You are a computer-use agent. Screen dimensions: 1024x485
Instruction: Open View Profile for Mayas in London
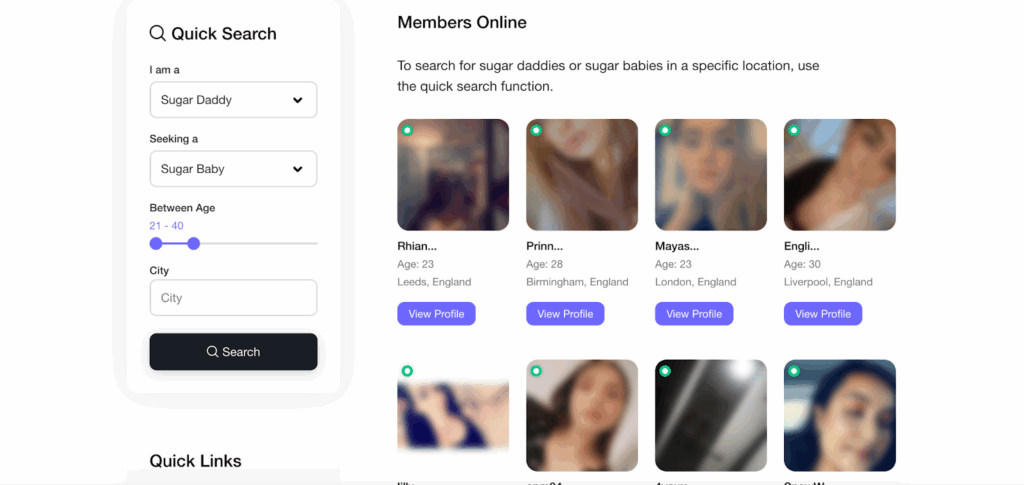pyautogui.click(x=694, y=314)
